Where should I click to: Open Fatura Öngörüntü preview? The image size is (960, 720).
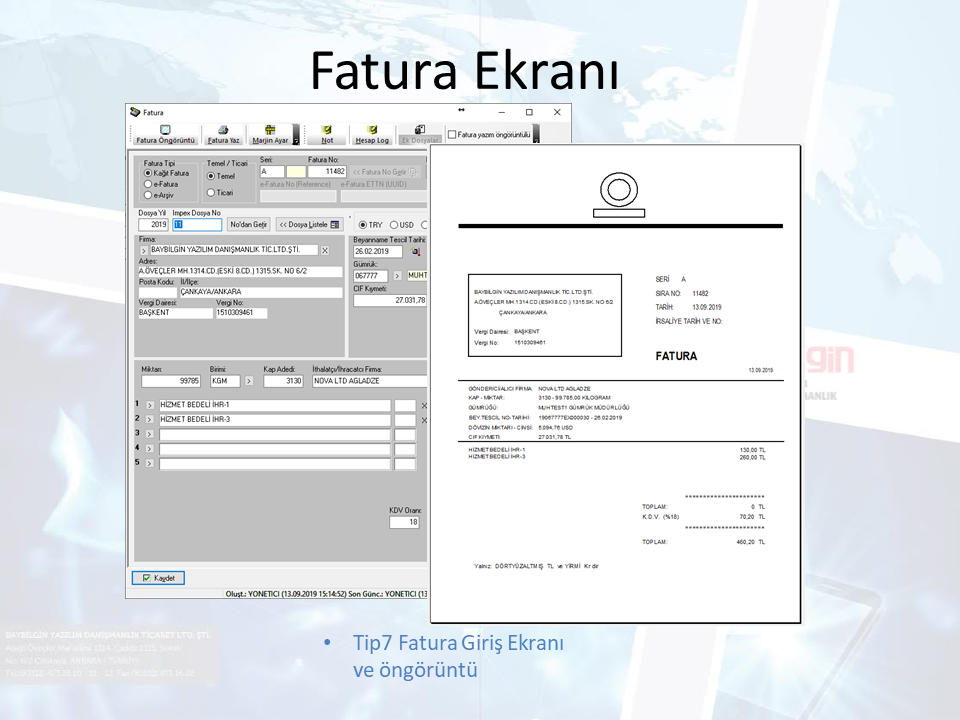point(165,134)
